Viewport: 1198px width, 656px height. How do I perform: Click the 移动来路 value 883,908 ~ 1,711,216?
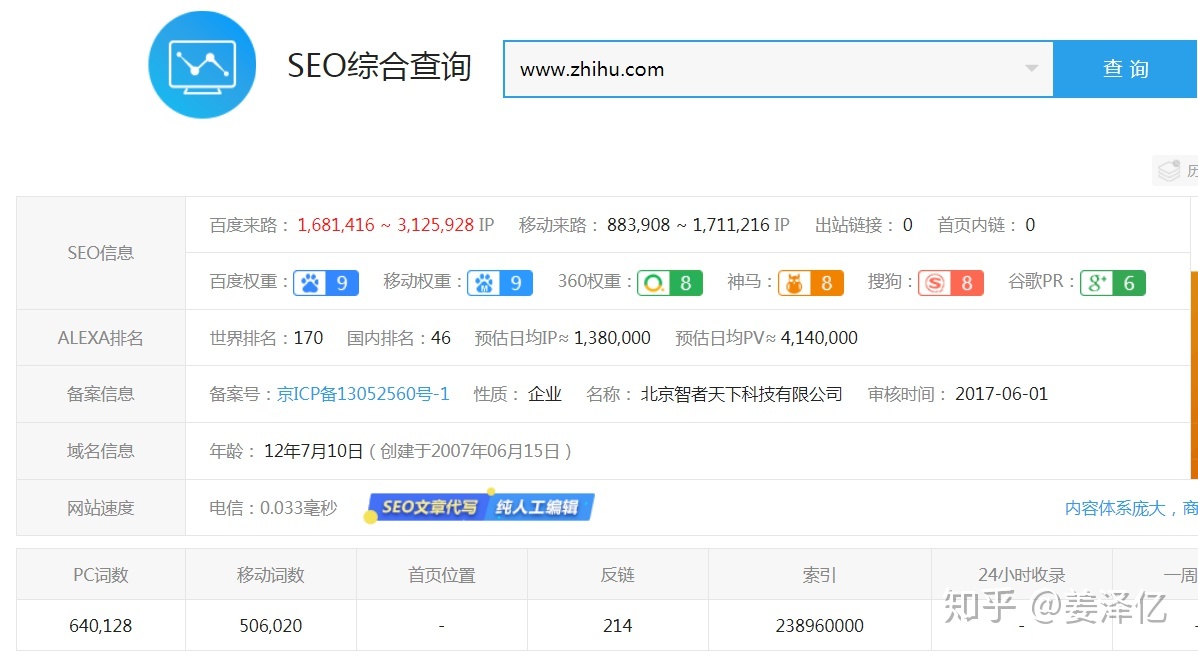click(x=688, y=225)
